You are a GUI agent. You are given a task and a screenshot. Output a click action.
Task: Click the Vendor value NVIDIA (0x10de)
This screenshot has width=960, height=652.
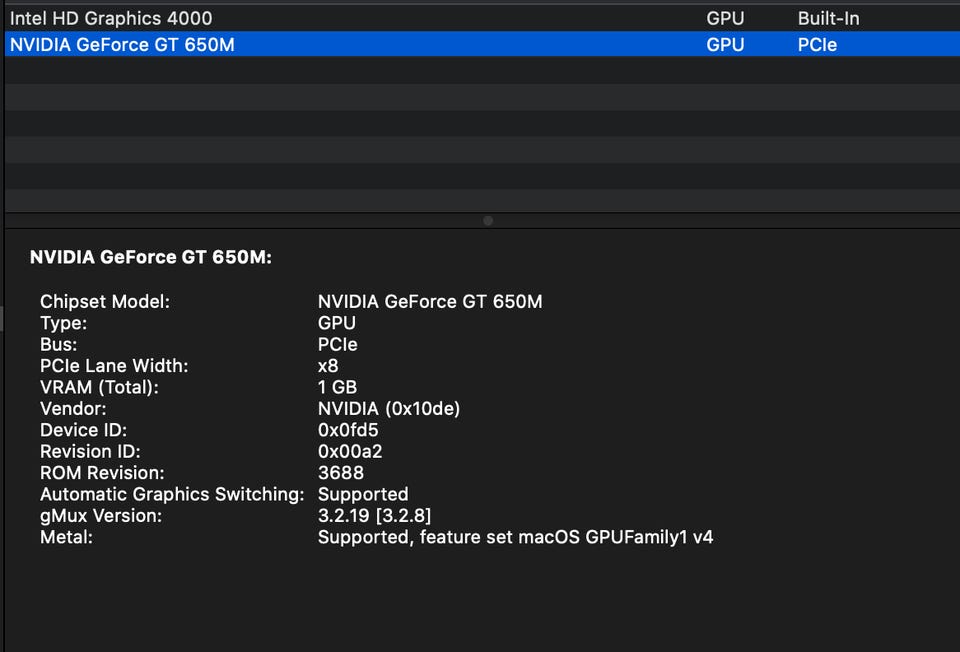click(389, 408)
